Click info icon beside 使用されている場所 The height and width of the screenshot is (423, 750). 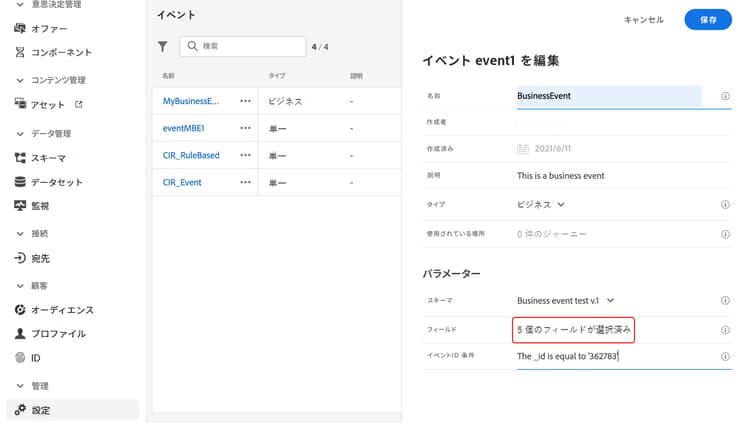[x=725, y=234]
